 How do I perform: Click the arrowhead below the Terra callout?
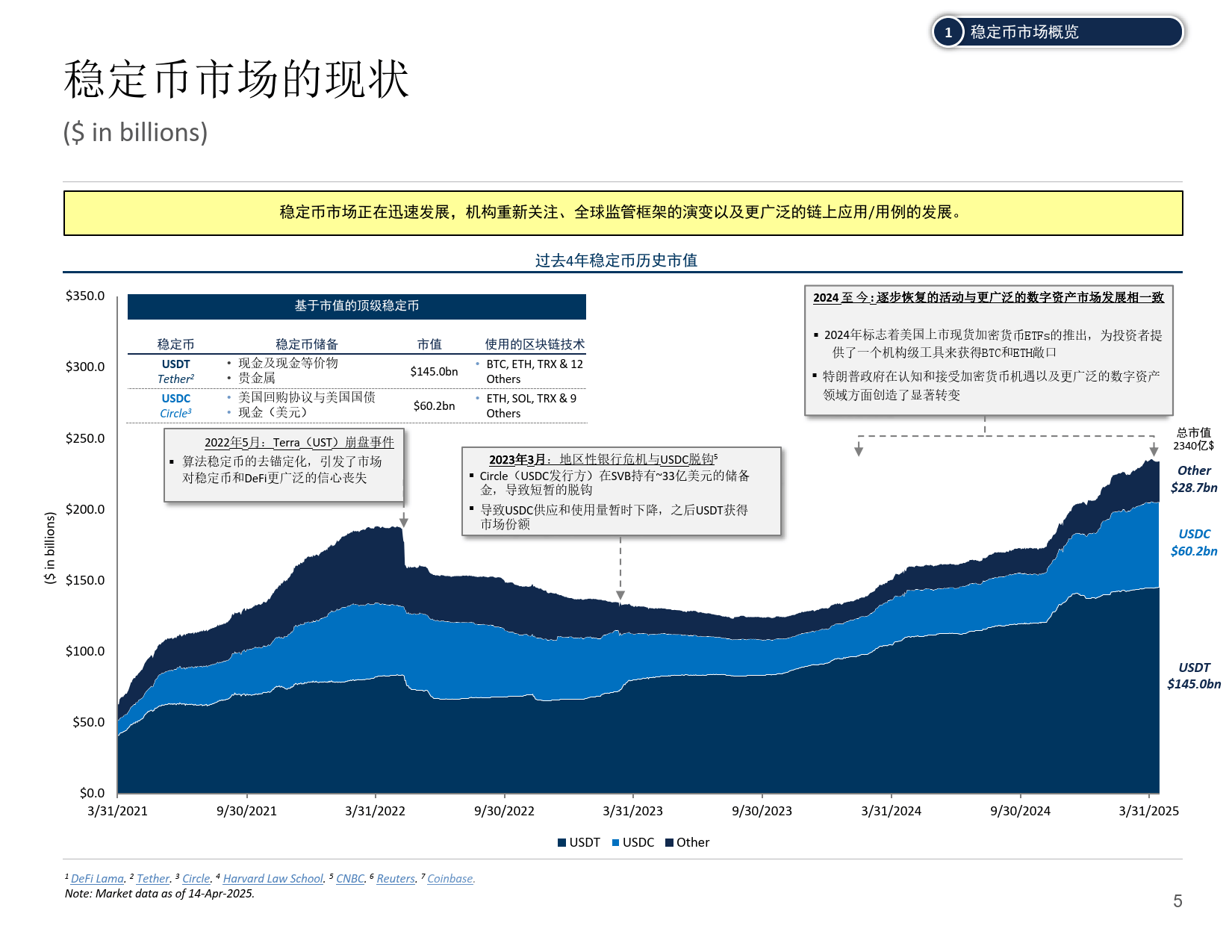tap(403, 522)
